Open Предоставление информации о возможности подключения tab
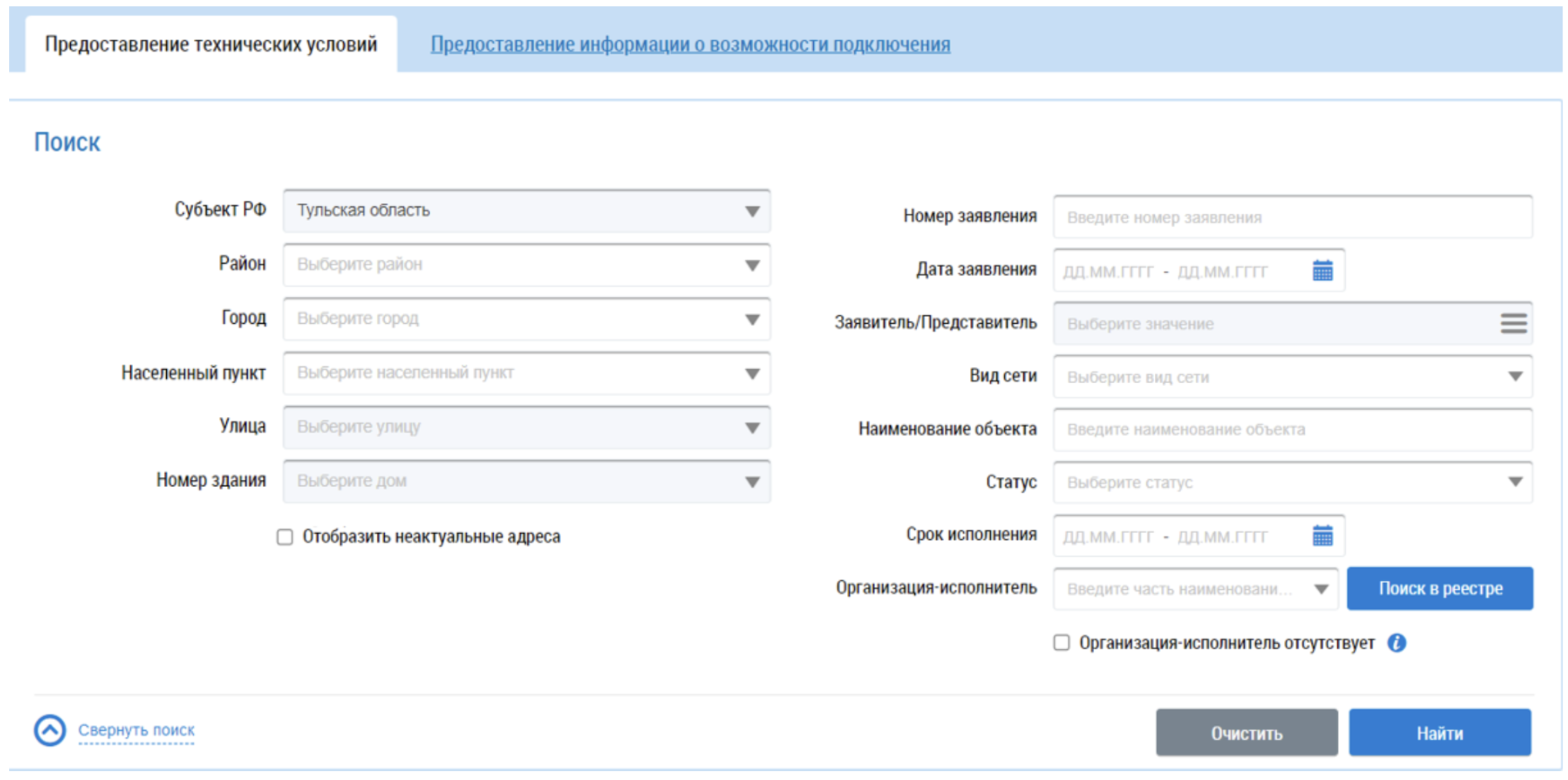This screenshot has height=780, width=1568. (x=689, y=45)
